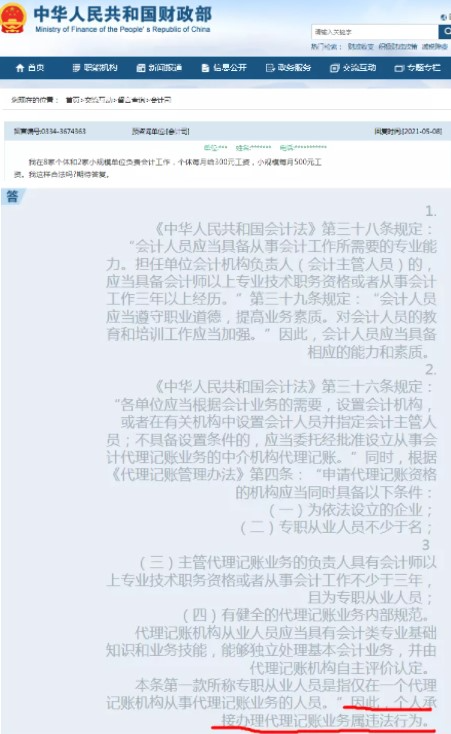Click the home icon beside 首页
This screenshot has width=451, height=734.
[x=20, y=68]
